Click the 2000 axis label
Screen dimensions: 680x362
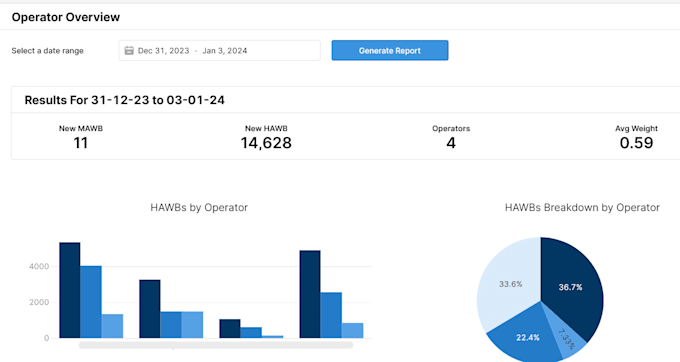tap(39, 302)
